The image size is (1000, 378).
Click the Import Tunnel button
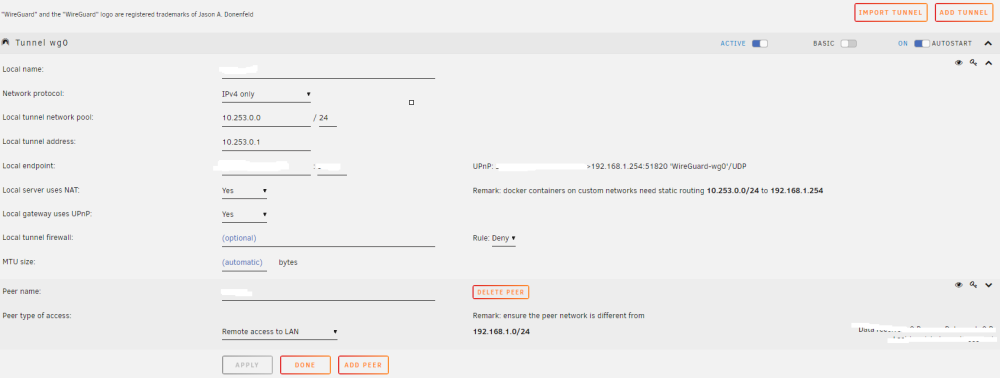890,13
